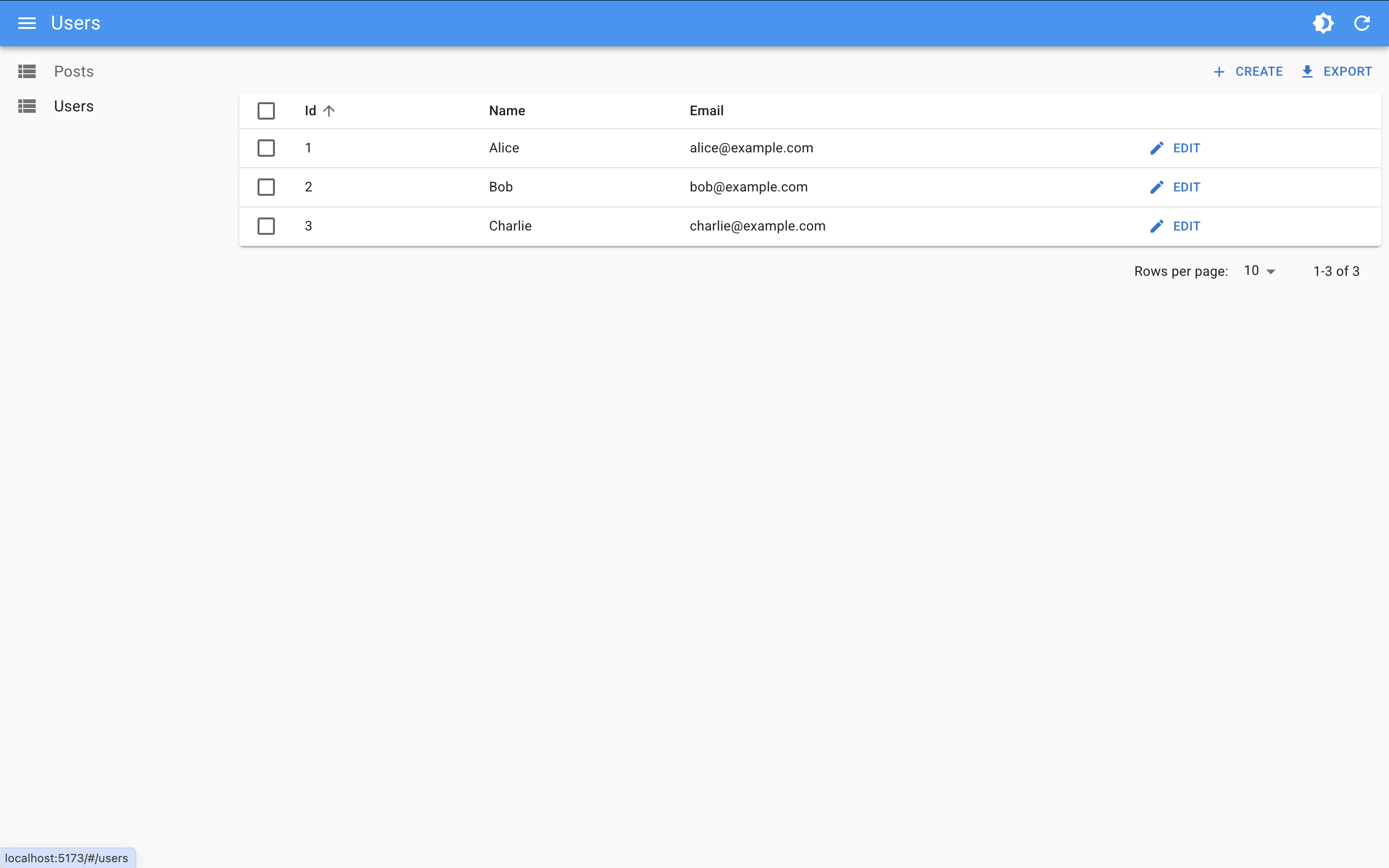The height and width of the screenshot is (868, 1389).
Task: Select Users in the sidebar menu
Action: pyautogui.click(x=73, y=106)
